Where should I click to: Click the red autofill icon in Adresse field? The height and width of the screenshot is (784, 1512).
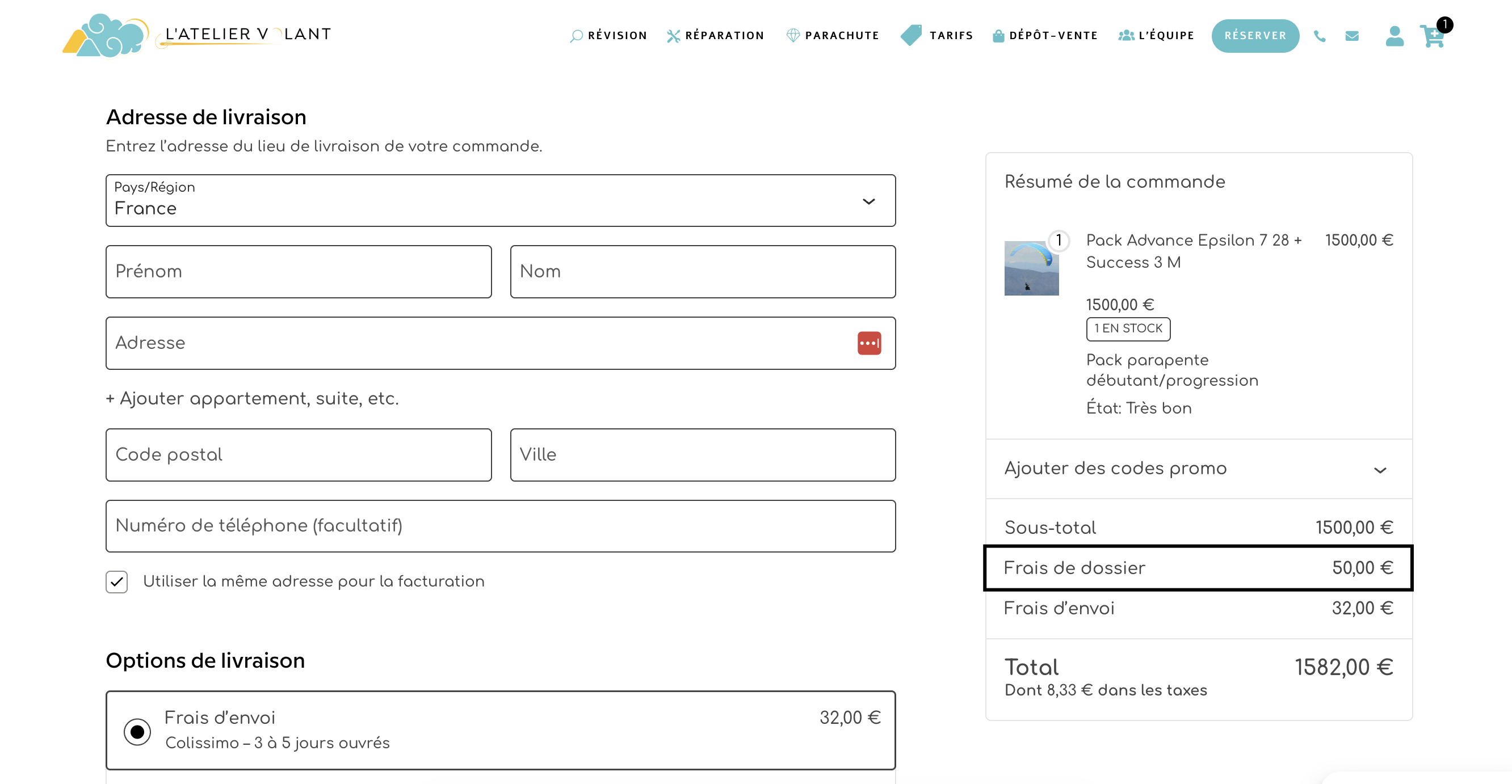point(869,343)
